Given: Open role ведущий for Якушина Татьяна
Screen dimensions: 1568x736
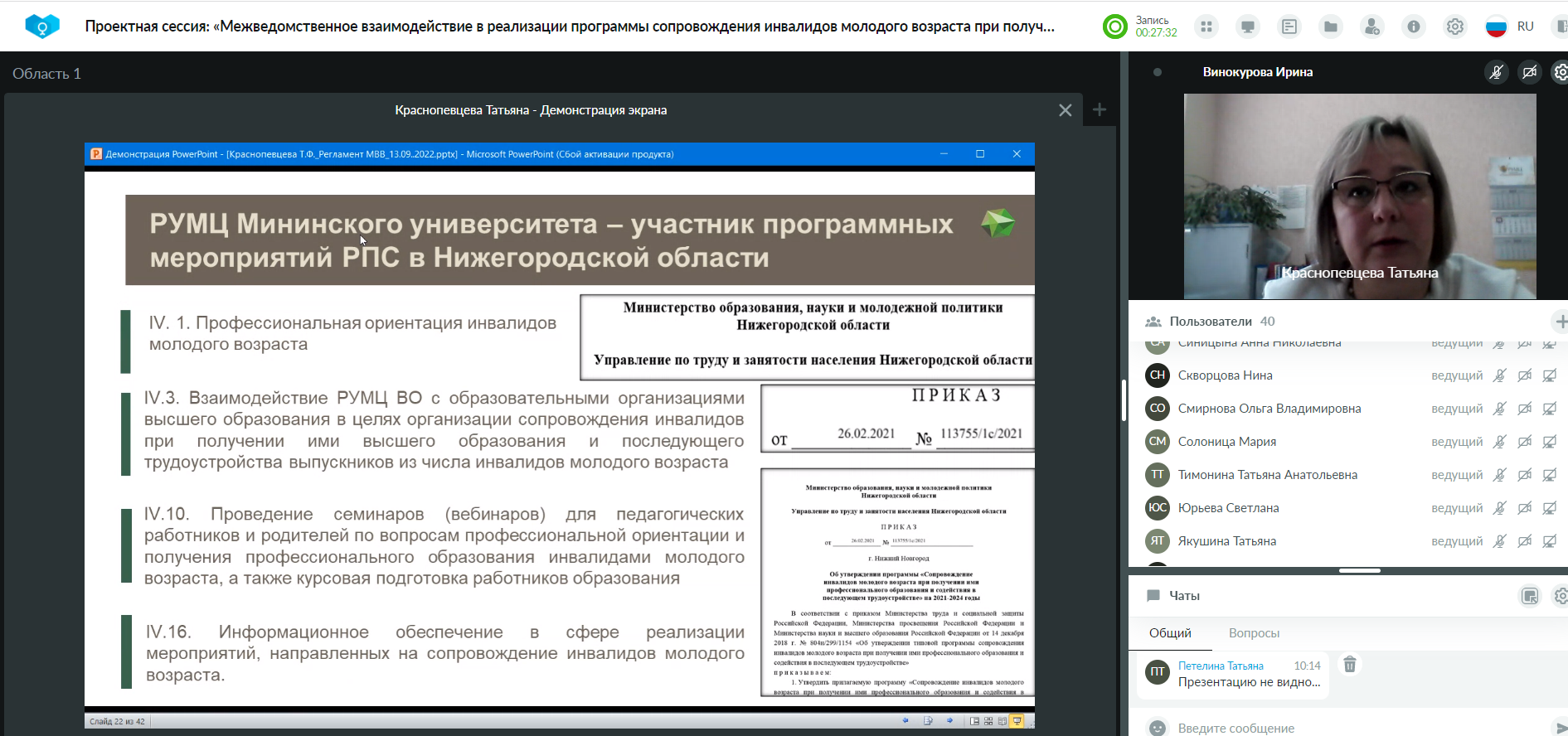Looking at the screenshot, I should [1457, 541].
